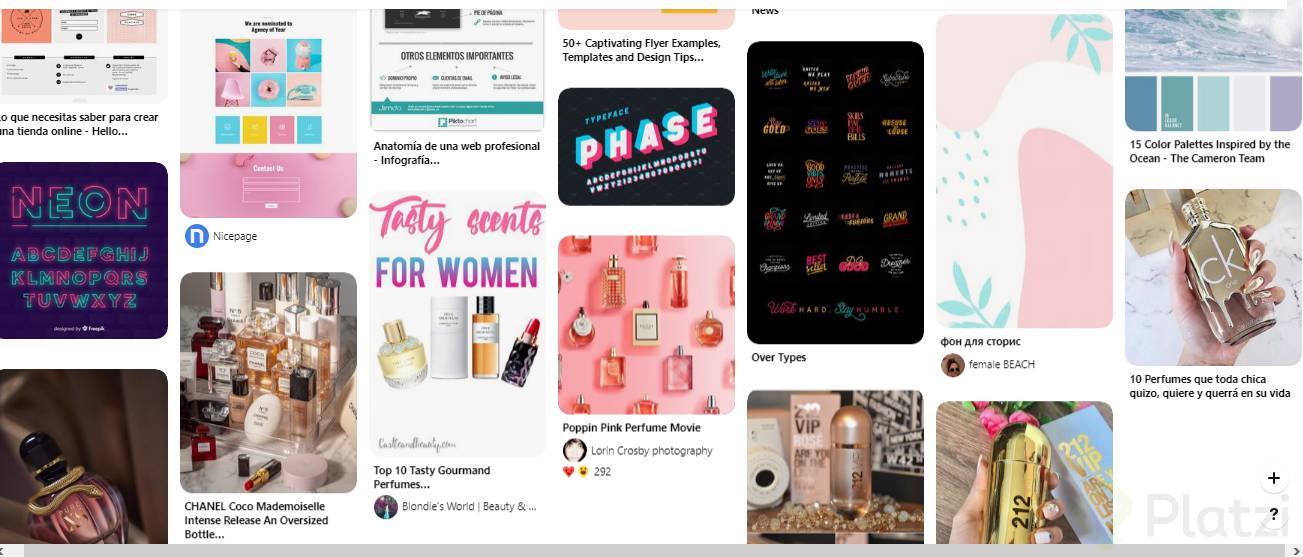Screen dimensions: 1303x557
Task: Open 15 Color Palettes Inspired by Ocean link
Action: [x=1210, y=151]
